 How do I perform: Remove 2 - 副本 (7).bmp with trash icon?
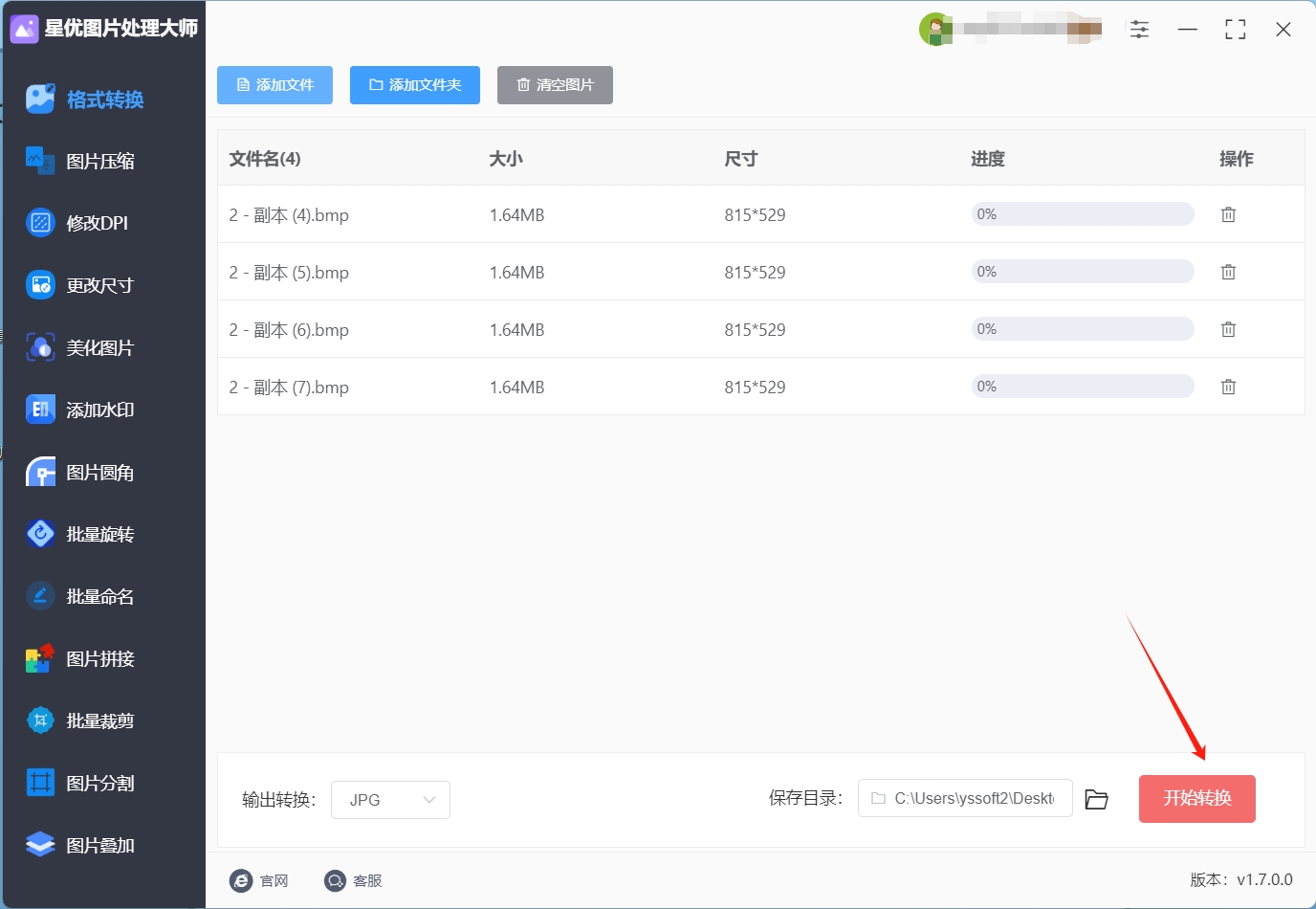pos(1228,387)
